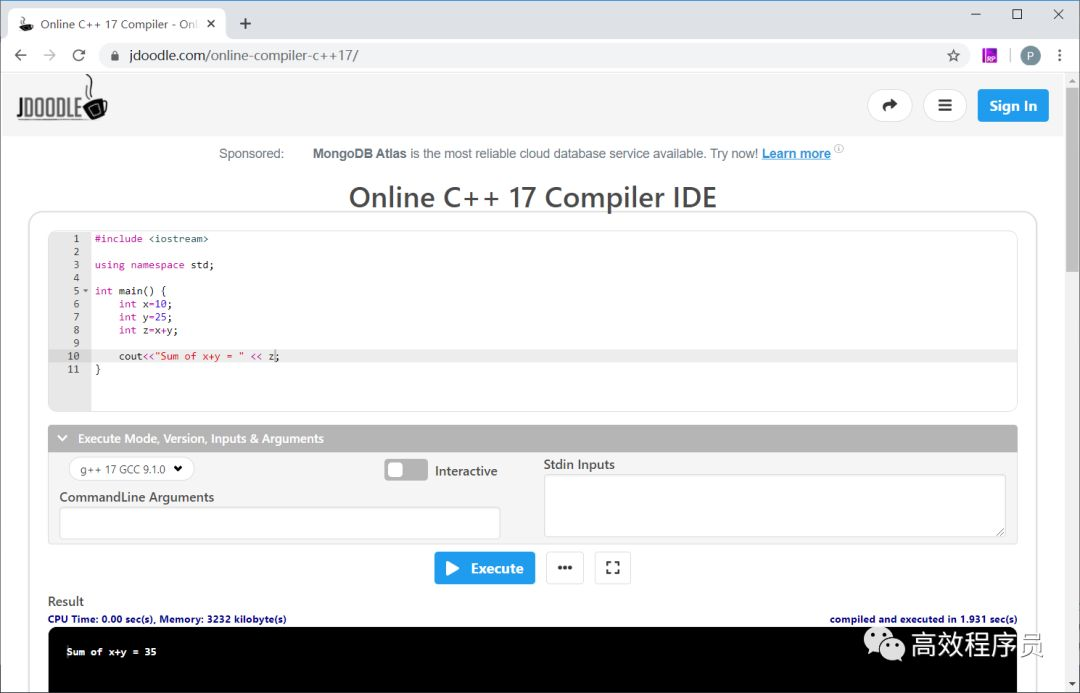Click the #include <iostream> line
The image size is (1080, 693).
[152, 238]
